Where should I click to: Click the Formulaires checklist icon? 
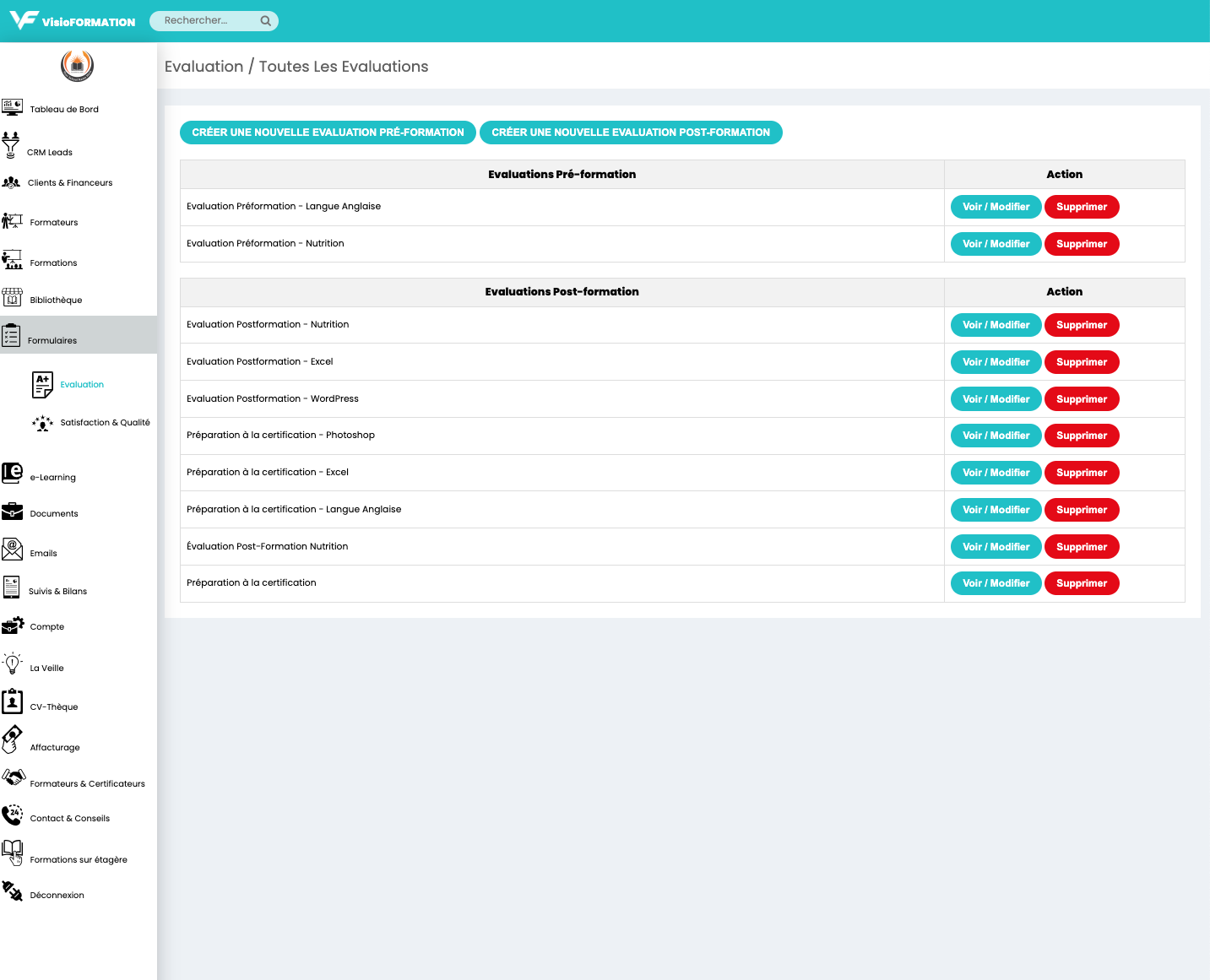[x=11, y=335]
